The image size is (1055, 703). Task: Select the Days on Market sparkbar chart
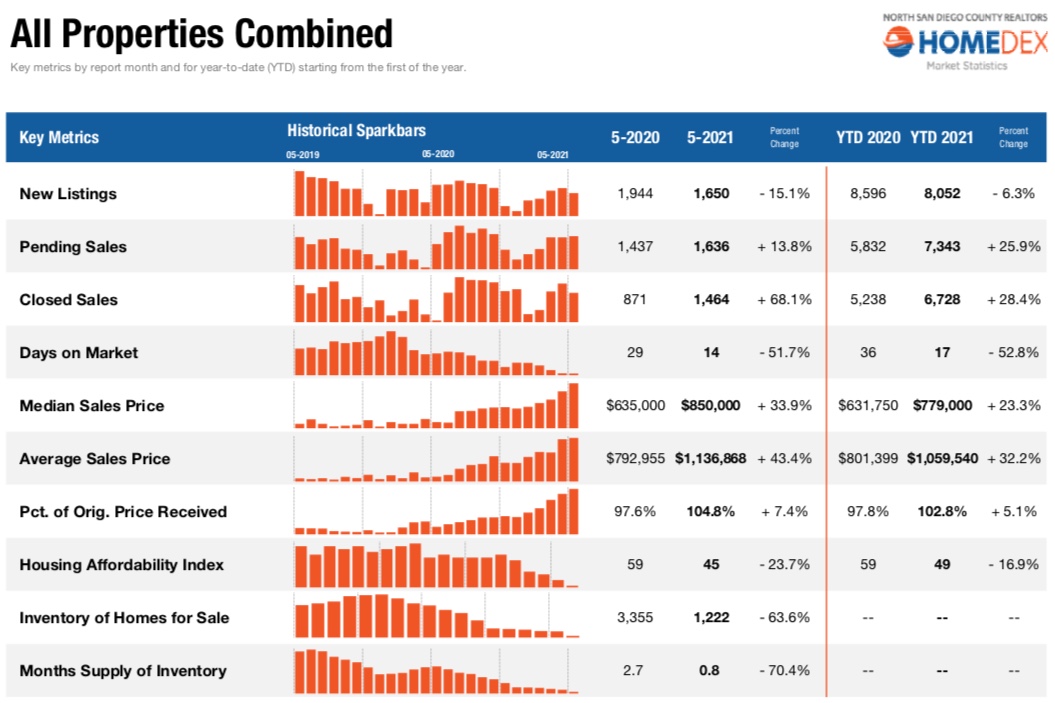pos(436,352)
